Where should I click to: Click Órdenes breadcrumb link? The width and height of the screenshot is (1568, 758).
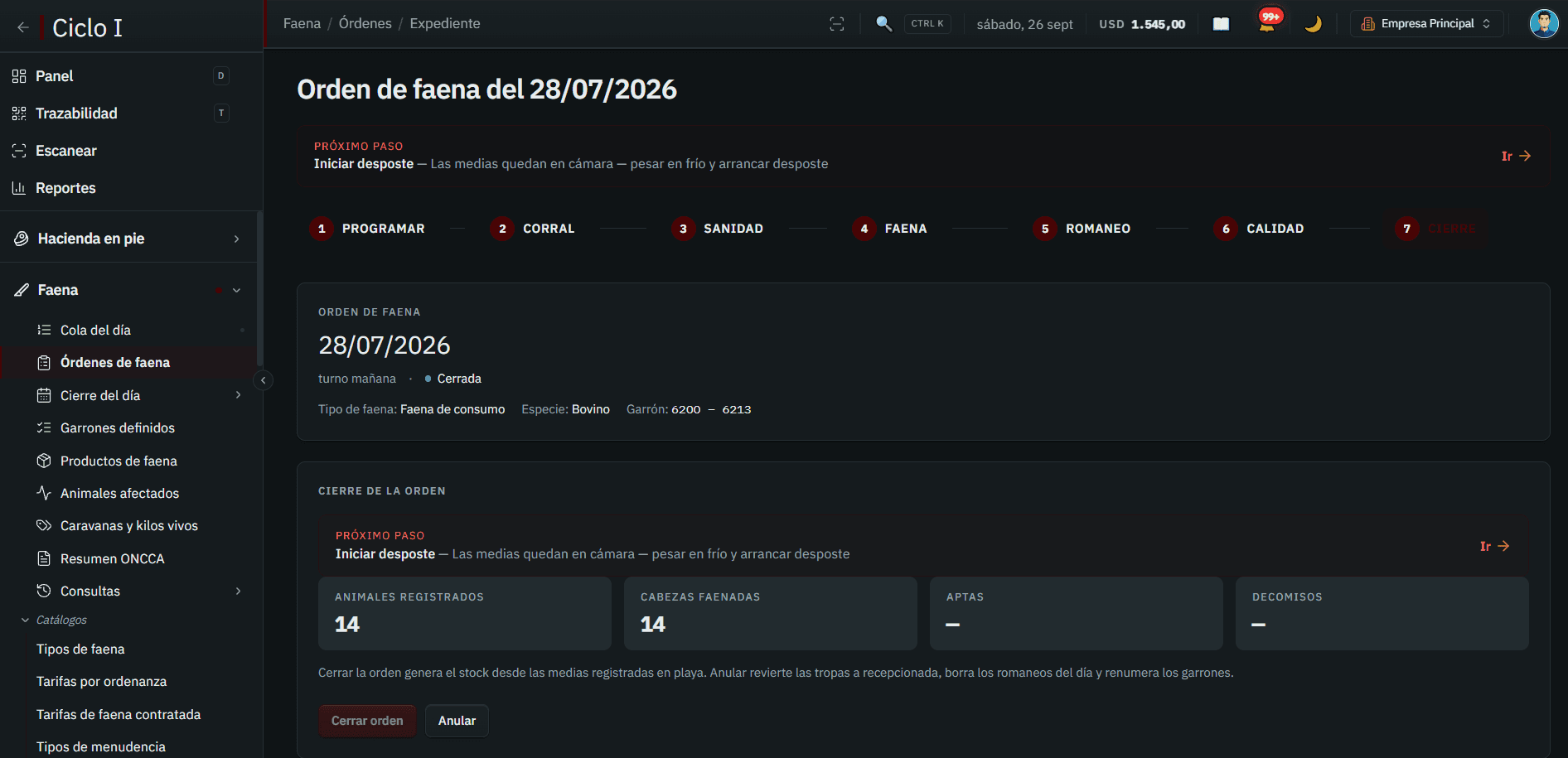click(365, 23)
